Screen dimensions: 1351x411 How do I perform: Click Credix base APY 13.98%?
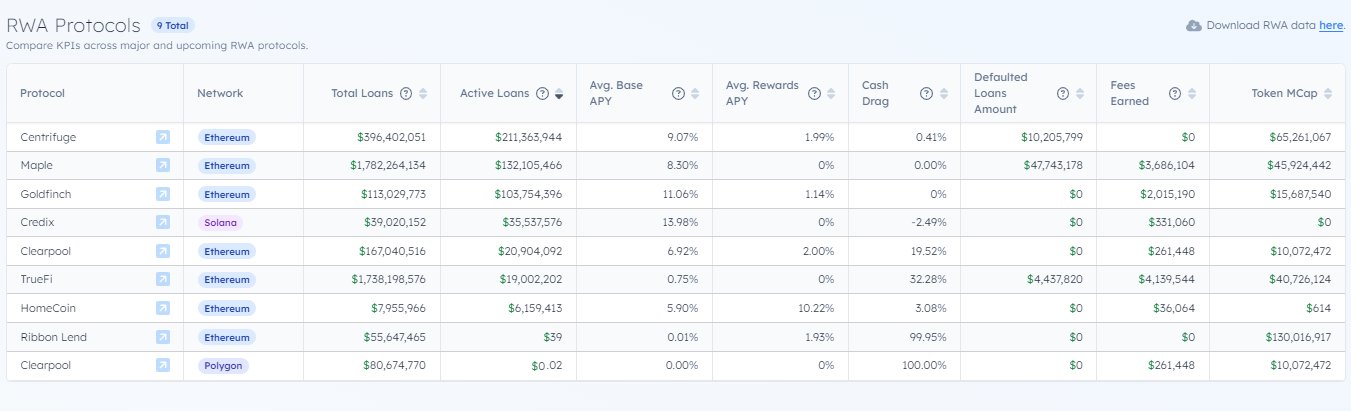point(680,222)
